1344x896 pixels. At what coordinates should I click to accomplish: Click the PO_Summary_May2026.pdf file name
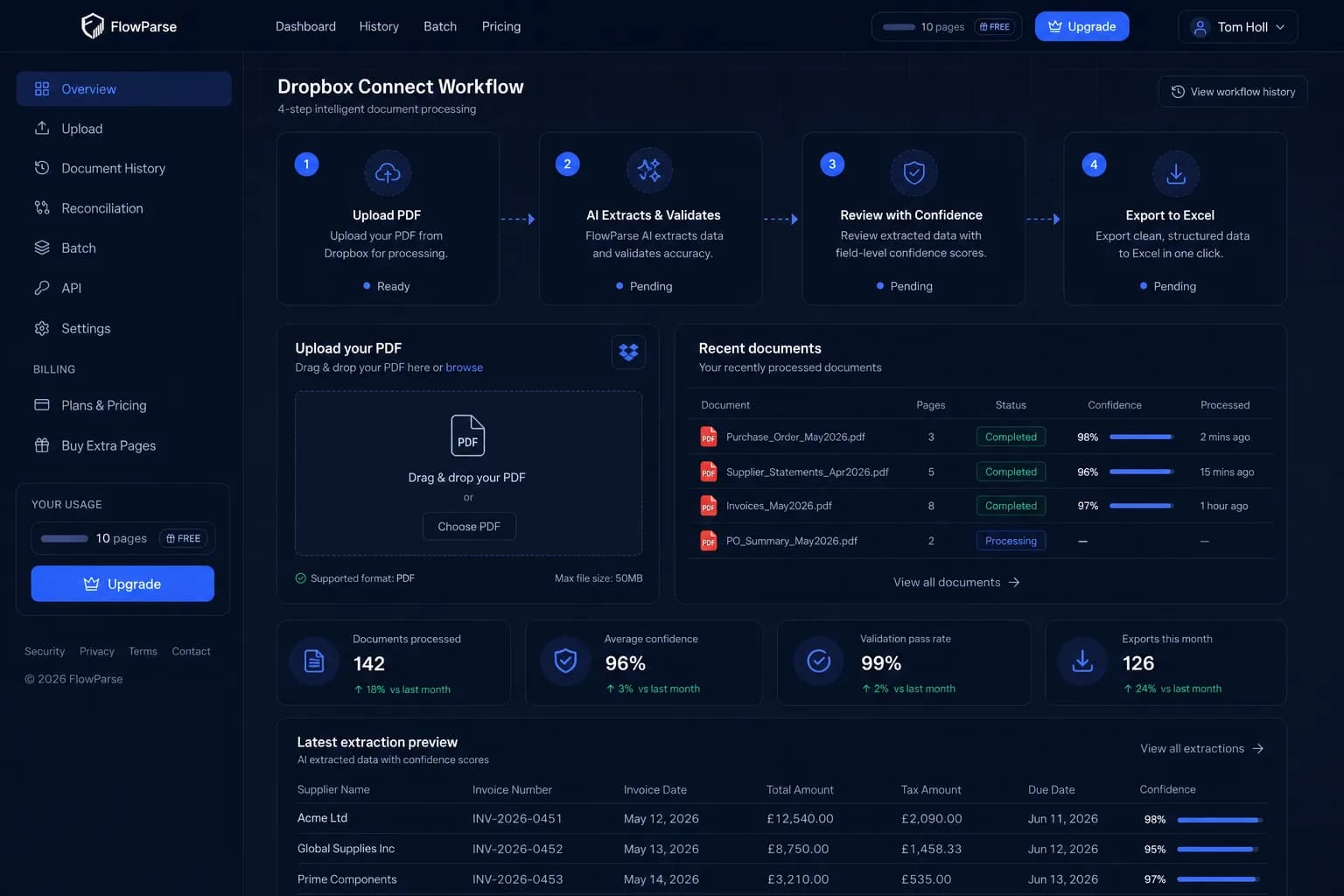[791, 541]
